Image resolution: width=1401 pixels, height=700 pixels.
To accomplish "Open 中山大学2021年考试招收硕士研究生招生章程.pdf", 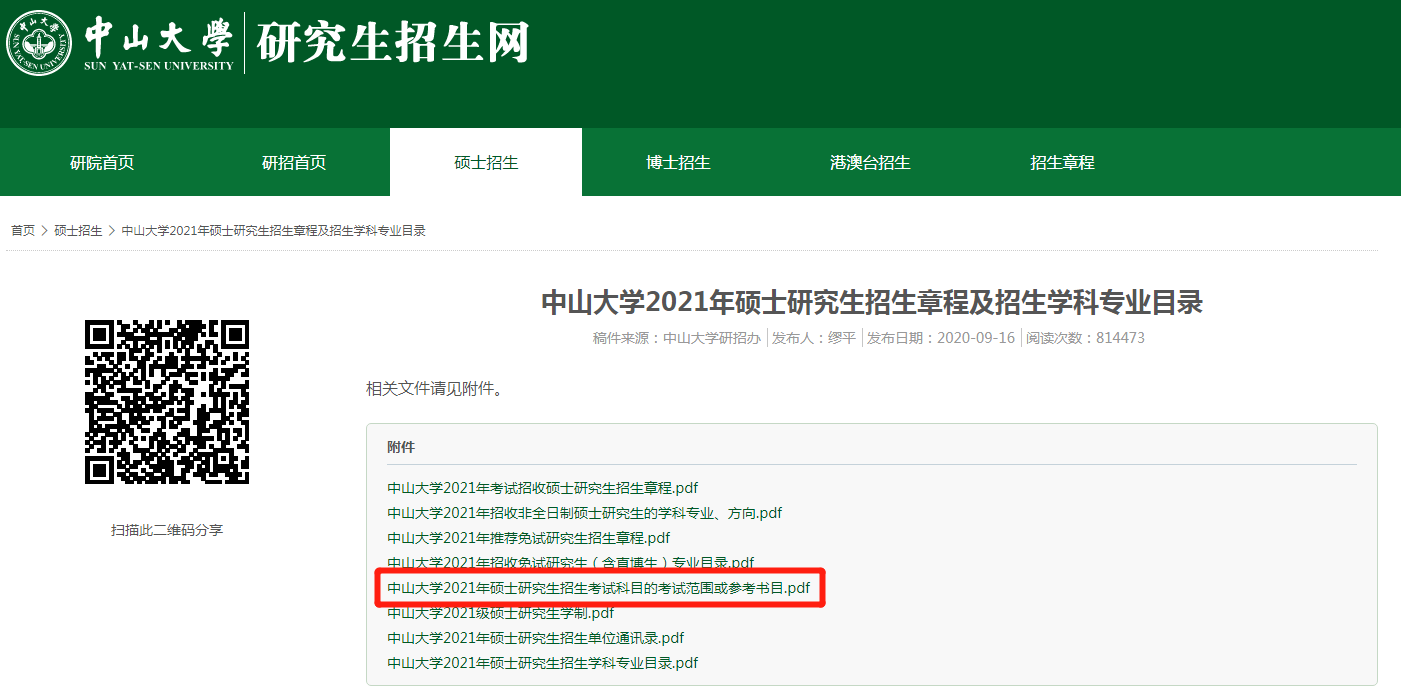I will 543,488.
